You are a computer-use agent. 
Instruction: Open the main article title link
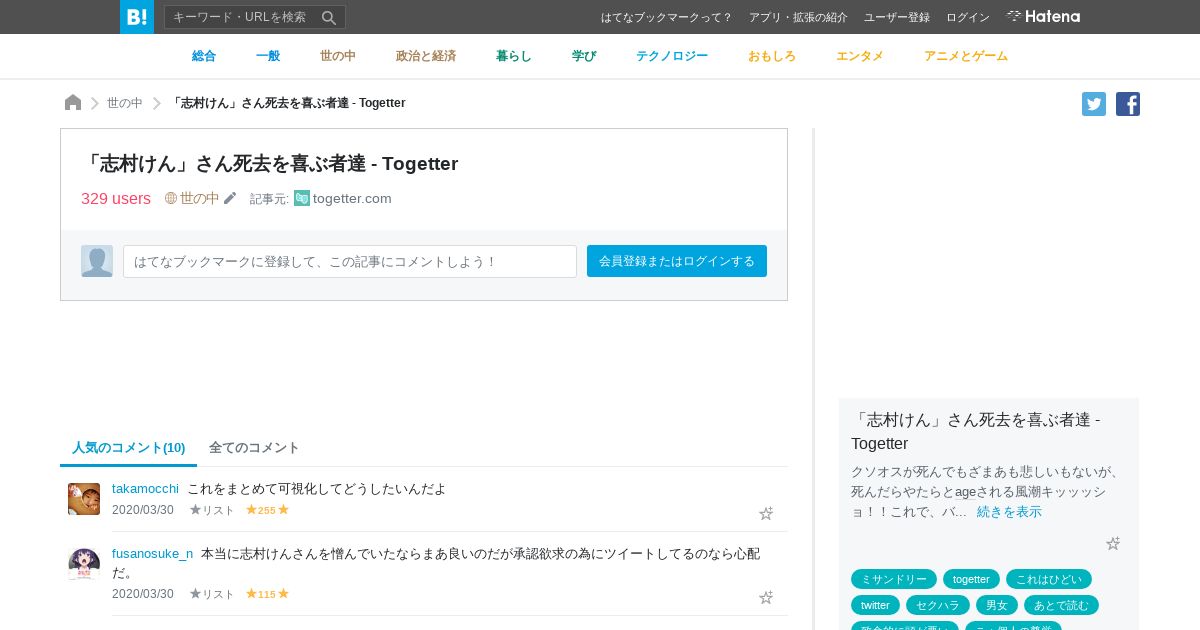[270, 163]
